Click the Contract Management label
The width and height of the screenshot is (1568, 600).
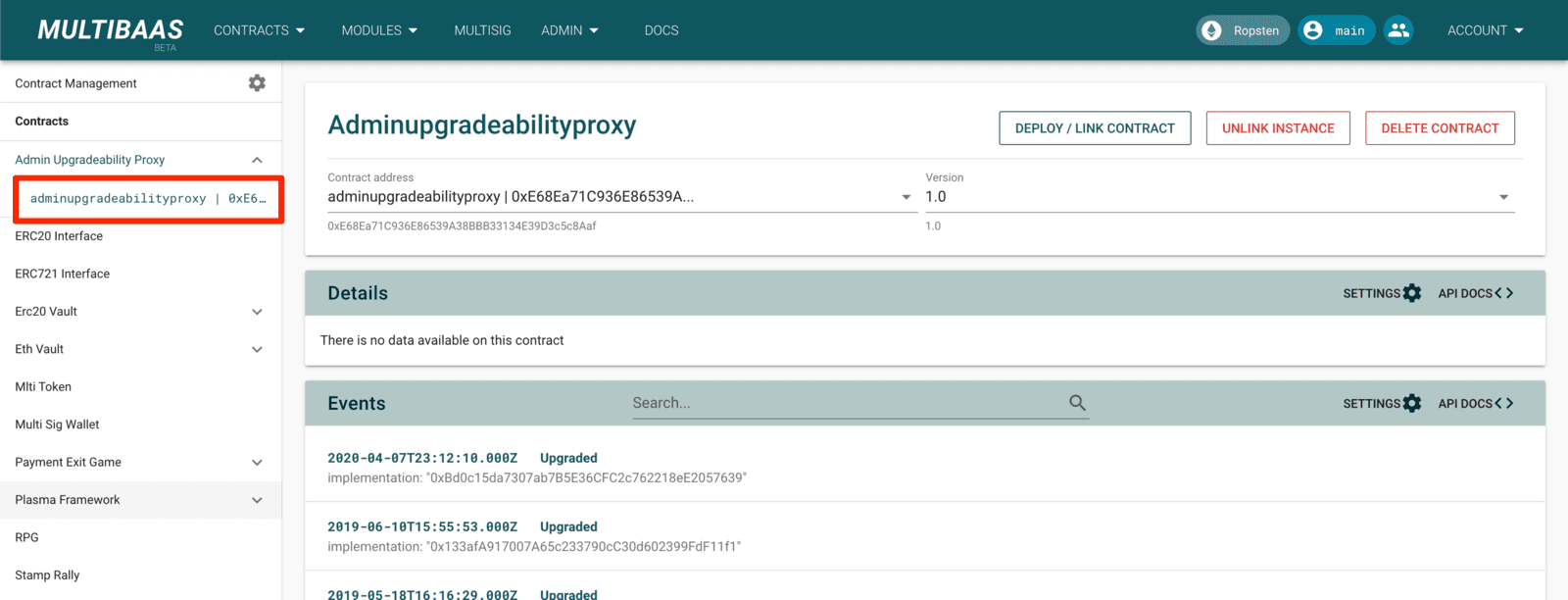[75, 83]
